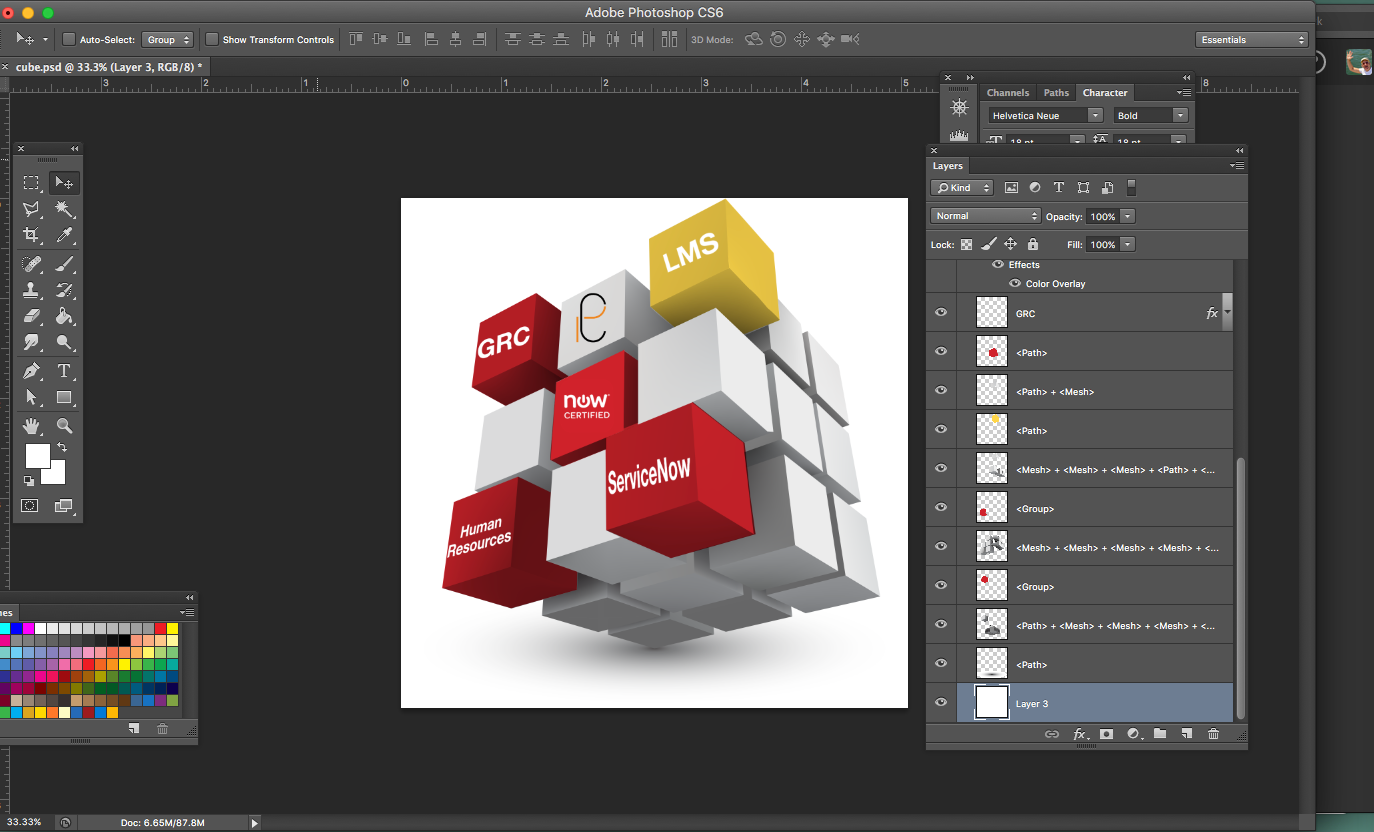Add a layer mask
Image resolution: width=1374 pixels, height=832 pixels.
tap(1107, 734)
